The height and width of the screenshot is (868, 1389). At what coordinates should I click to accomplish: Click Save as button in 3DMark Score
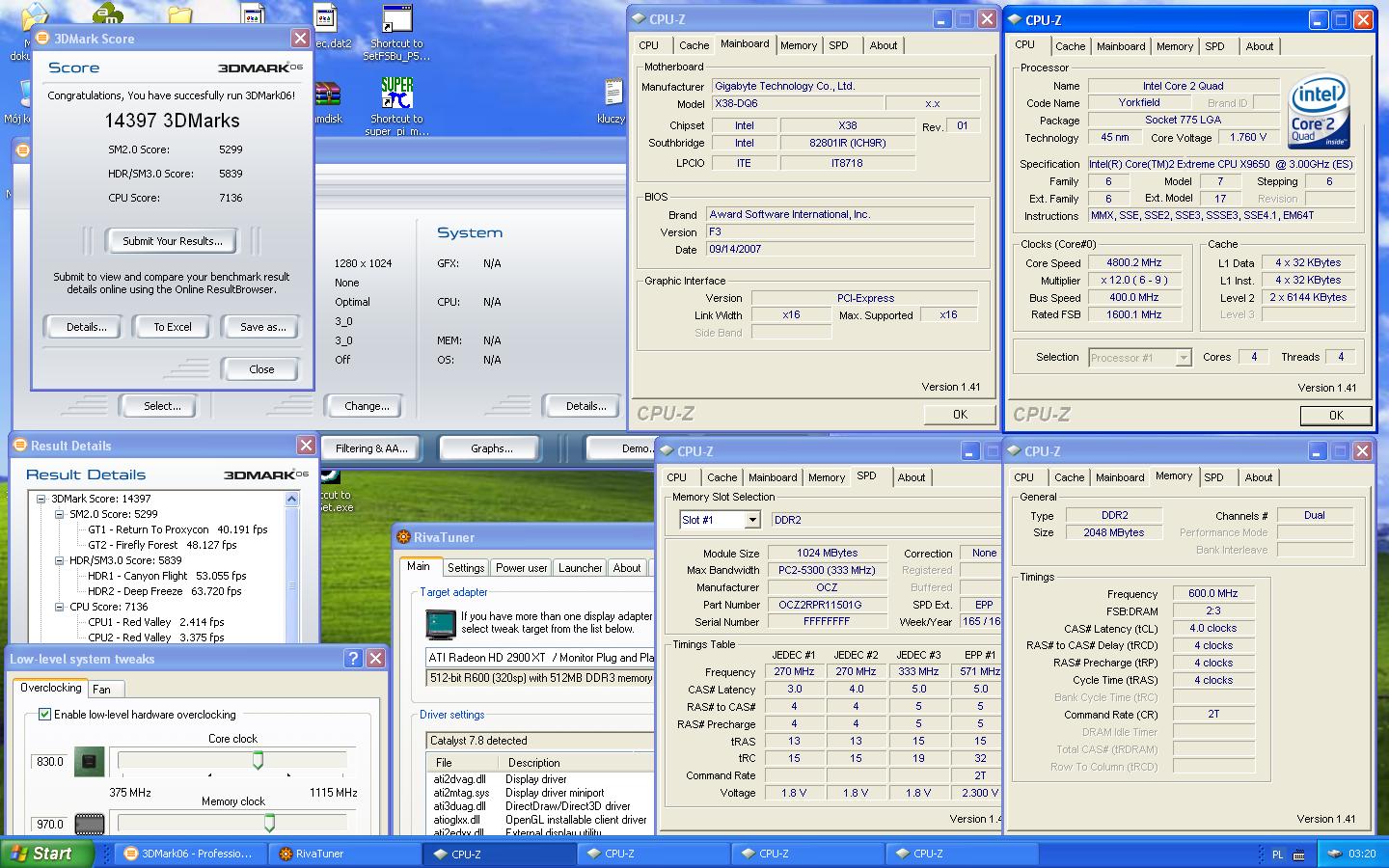pos(263,327)
